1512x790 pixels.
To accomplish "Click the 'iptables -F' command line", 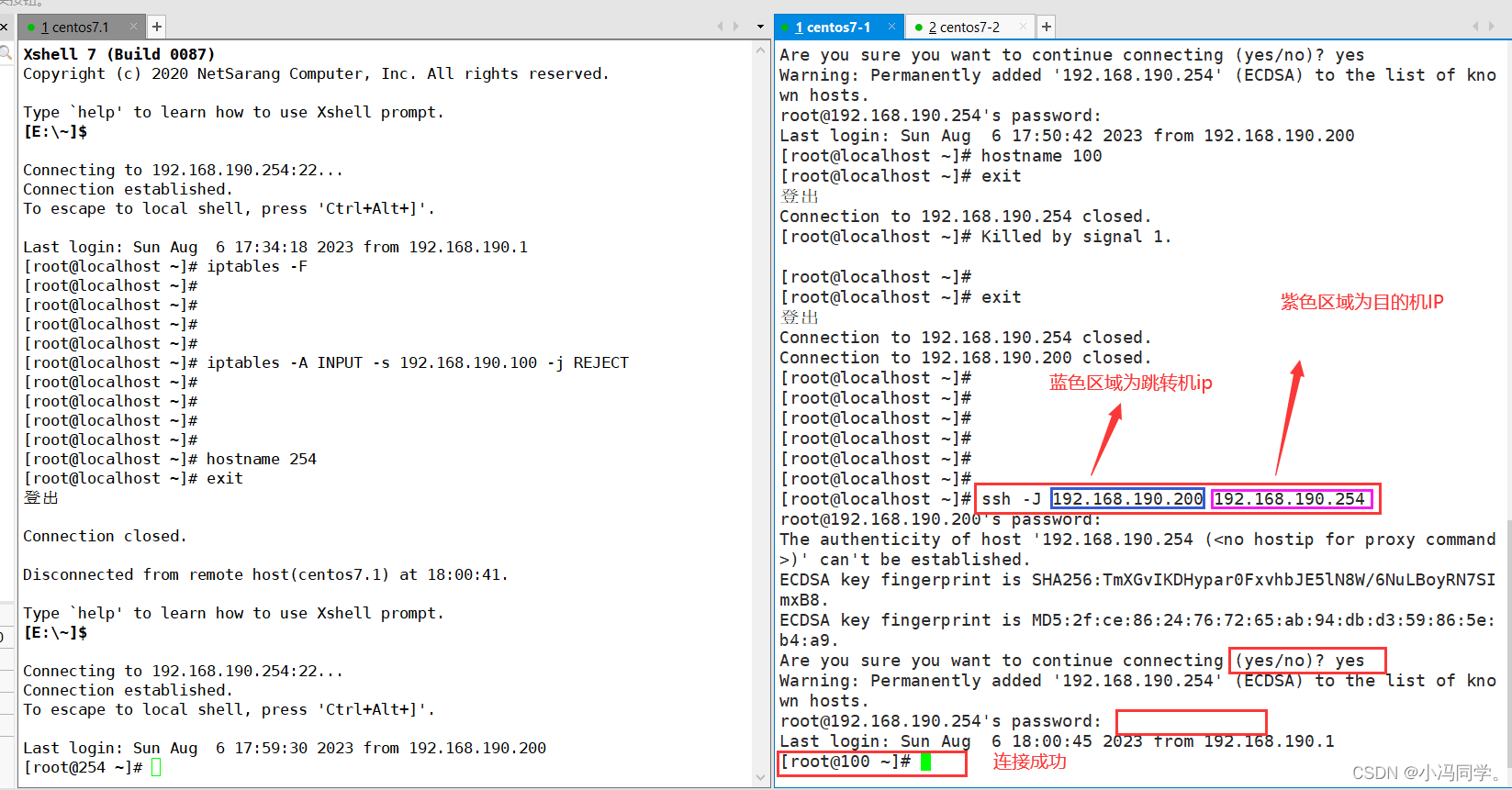I will click(x=257, y=266).
